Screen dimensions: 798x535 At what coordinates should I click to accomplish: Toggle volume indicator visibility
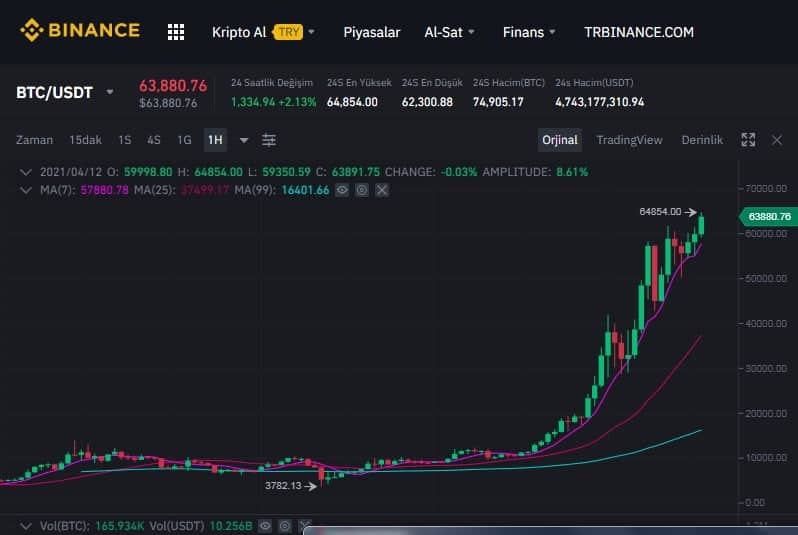click(266, 525)
